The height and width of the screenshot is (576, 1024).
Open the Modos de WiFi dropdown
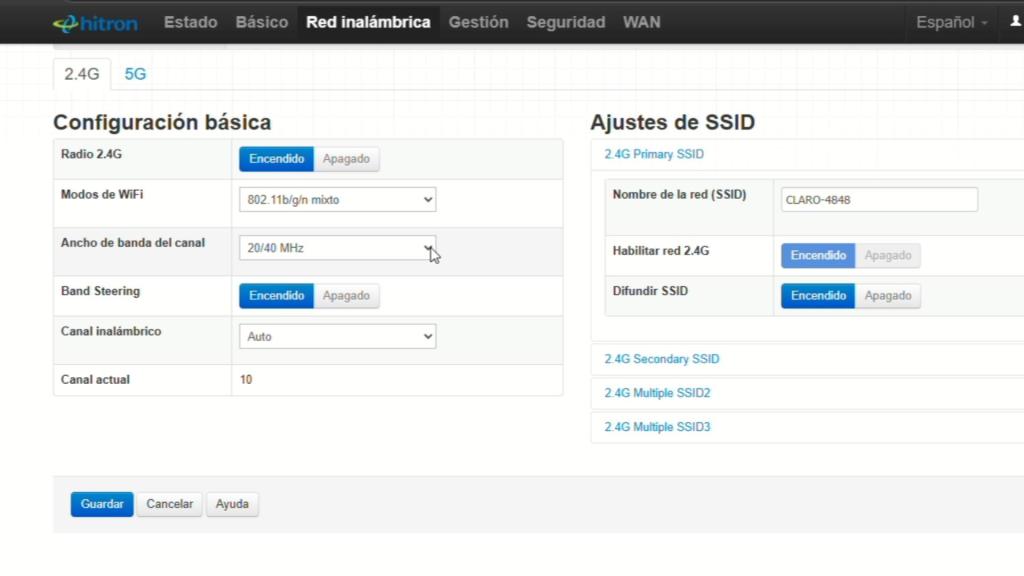point(337,200)
